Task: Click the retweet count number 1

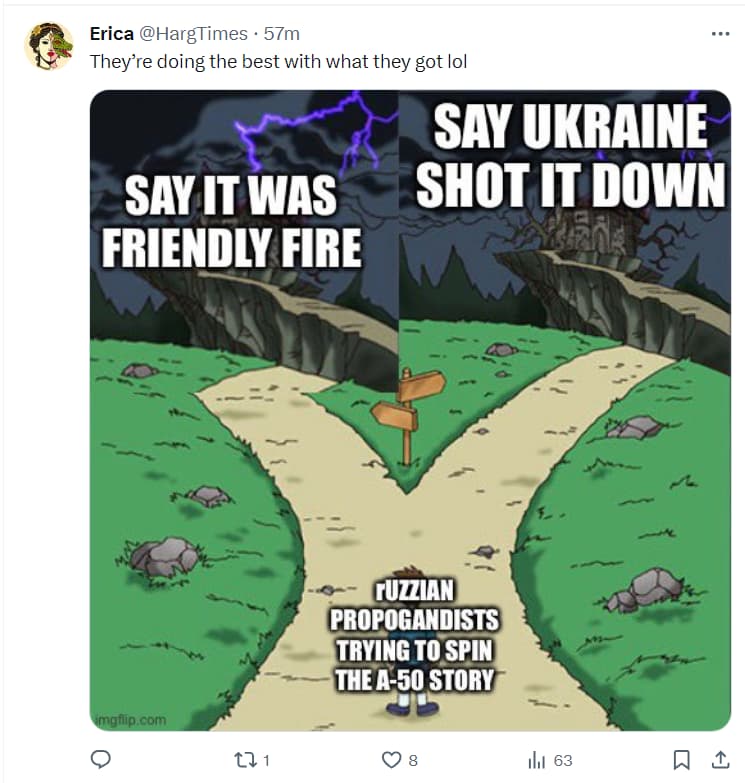Action: [266, 761]
